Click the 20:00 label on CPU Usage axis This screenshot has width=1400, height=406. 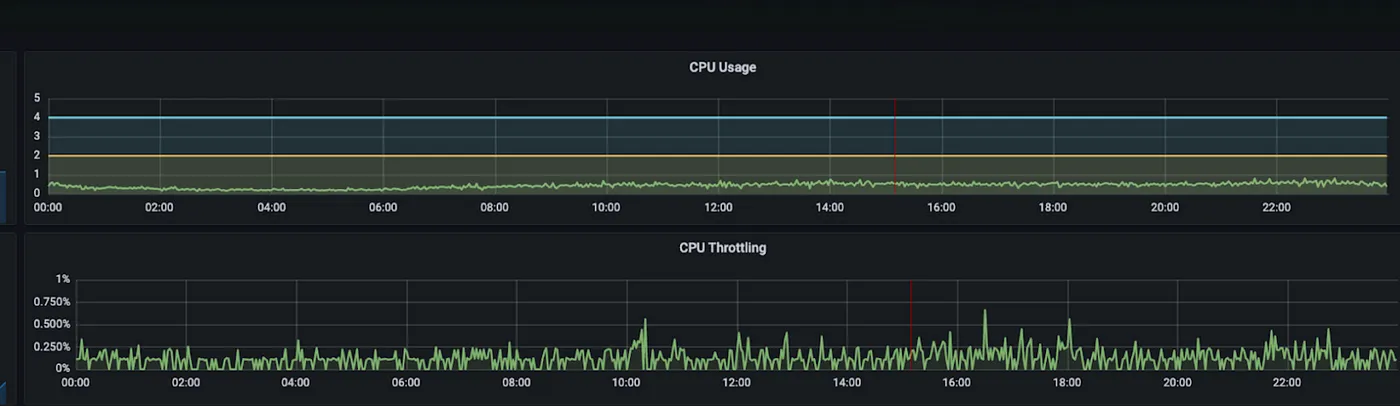point(1165,208)
